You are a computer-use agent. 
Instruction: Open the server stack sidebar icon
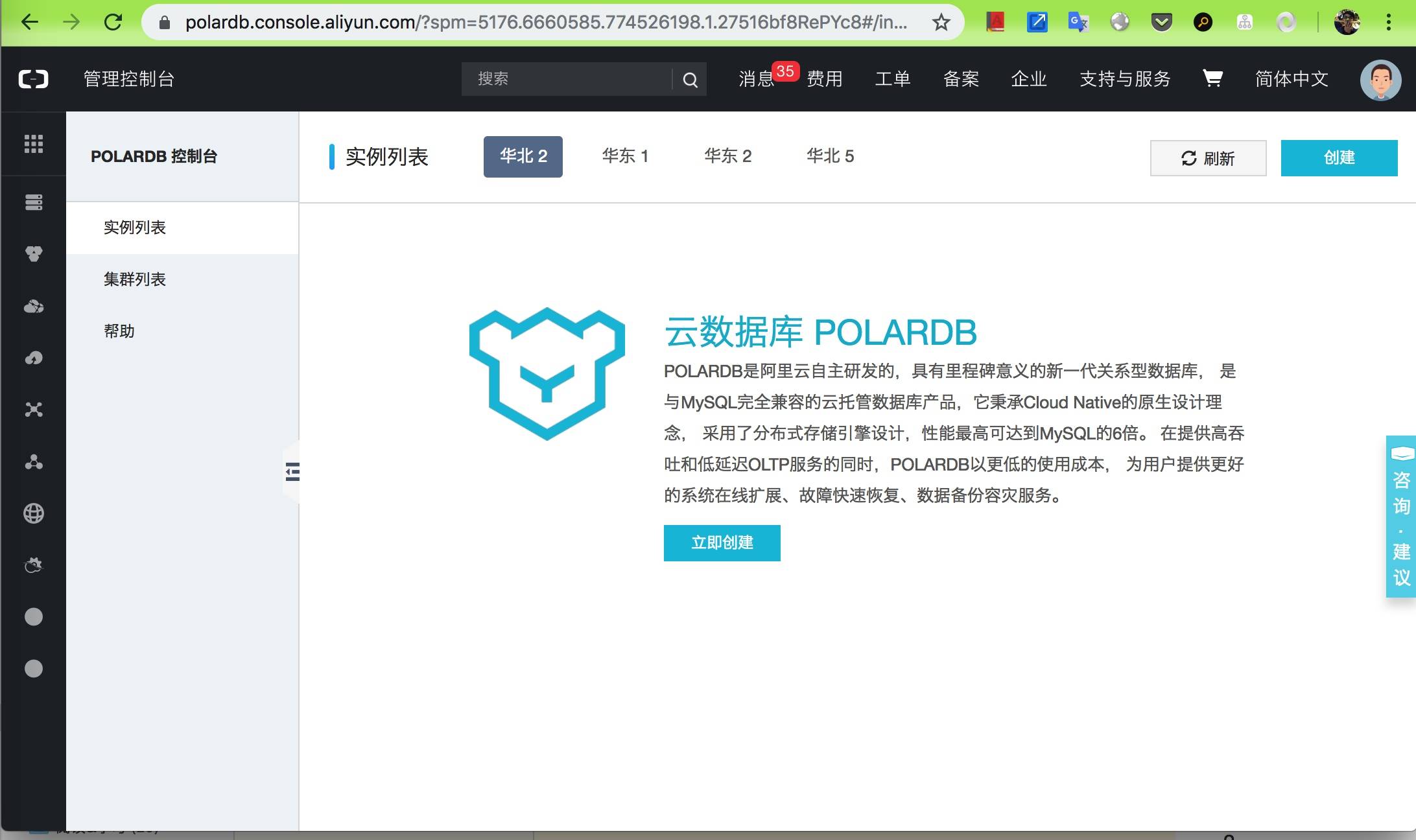[x=34, y=202]
